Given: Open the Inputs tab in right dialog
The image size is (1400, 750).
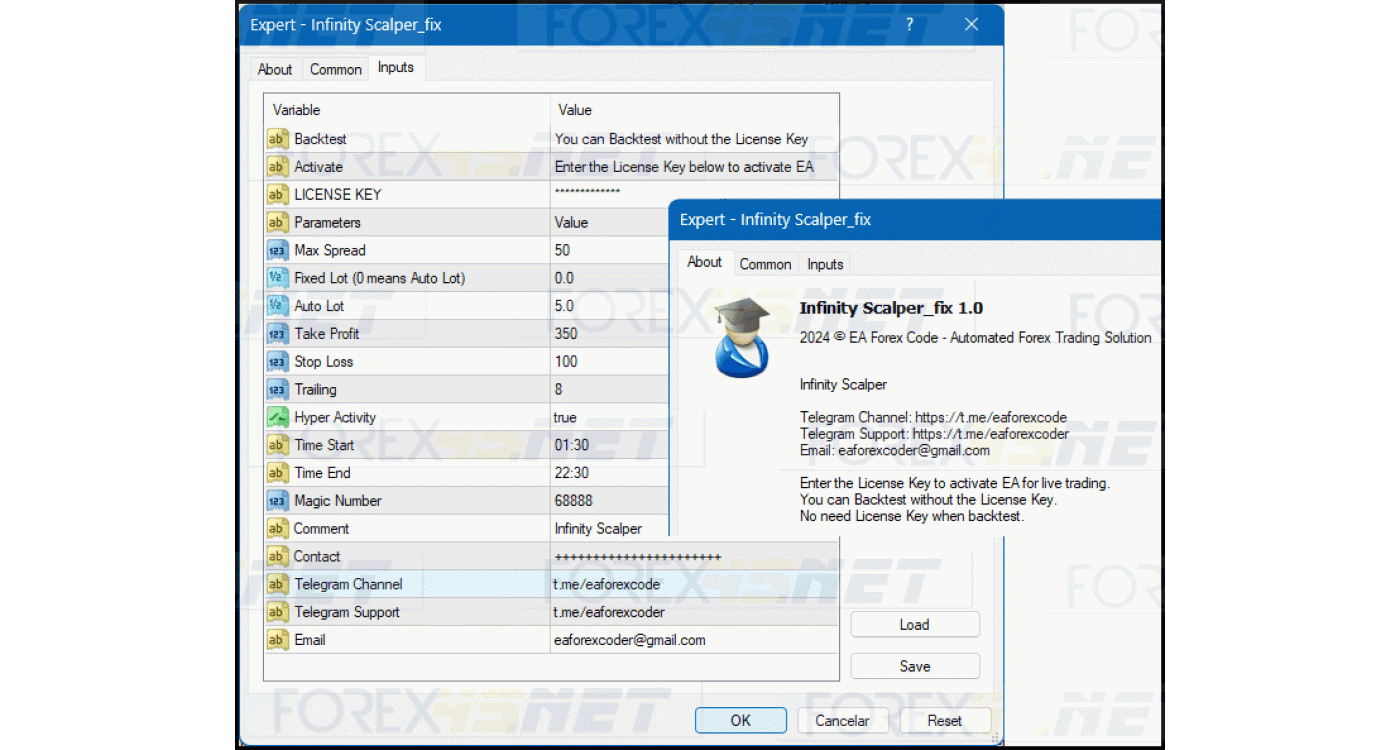Looking at the screenshot, I should [x=825, y=264].
